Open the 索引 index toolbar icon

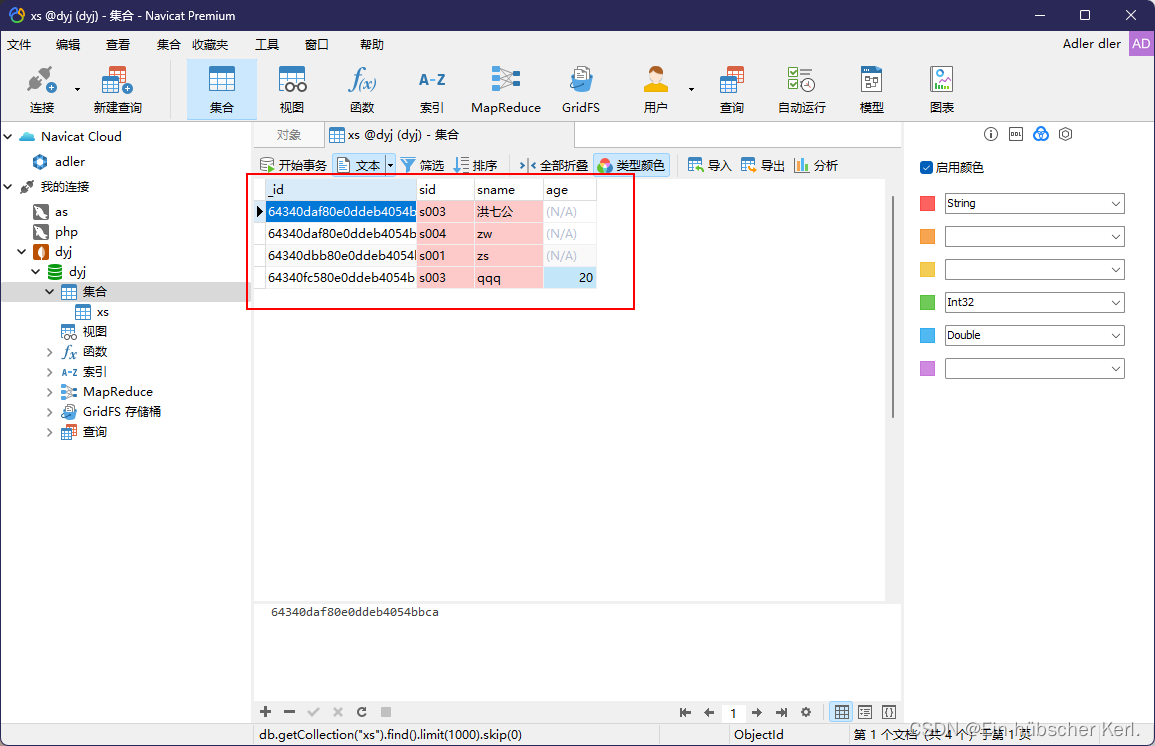pos(432,90)
